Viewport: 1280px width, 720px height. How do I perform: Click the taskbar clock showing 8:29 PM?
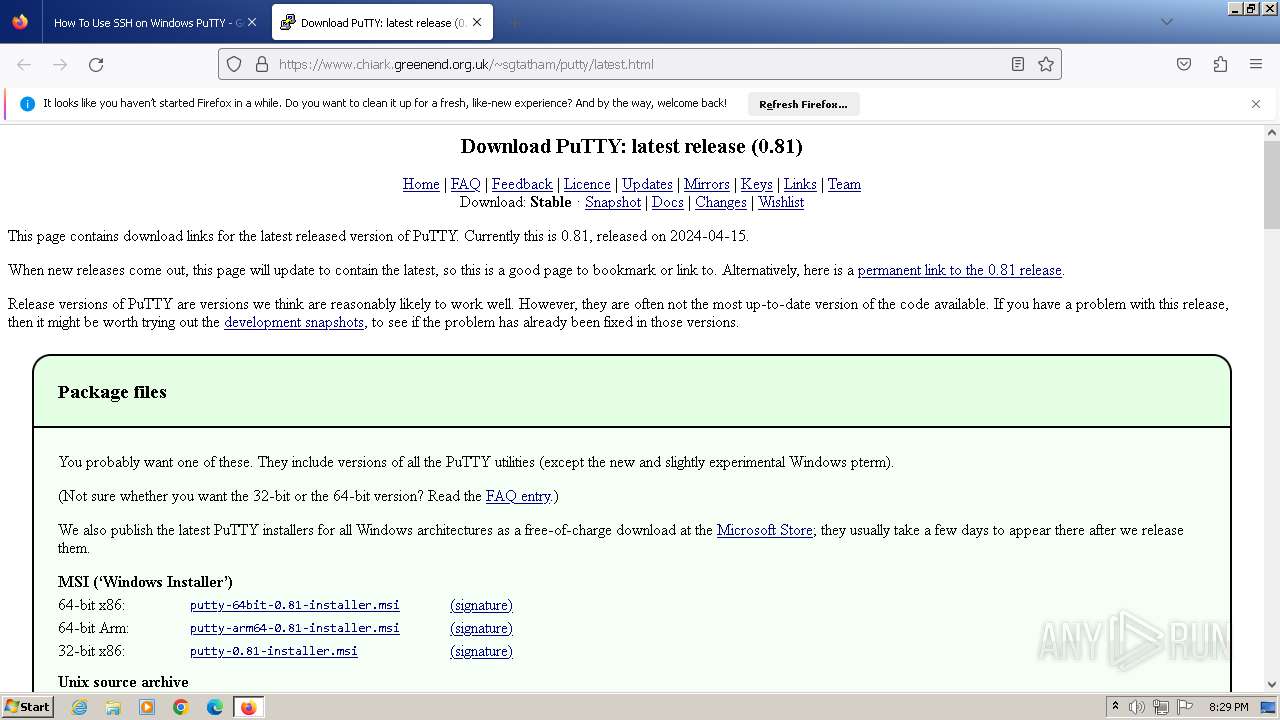point(1228,707)
